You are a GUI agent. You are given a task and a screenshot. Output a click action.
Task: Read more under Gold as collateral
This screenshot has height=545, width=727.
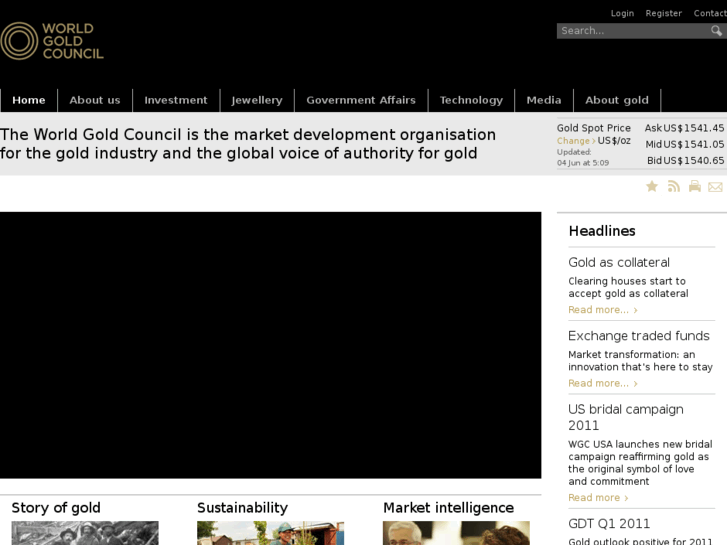tap(603, 310)
